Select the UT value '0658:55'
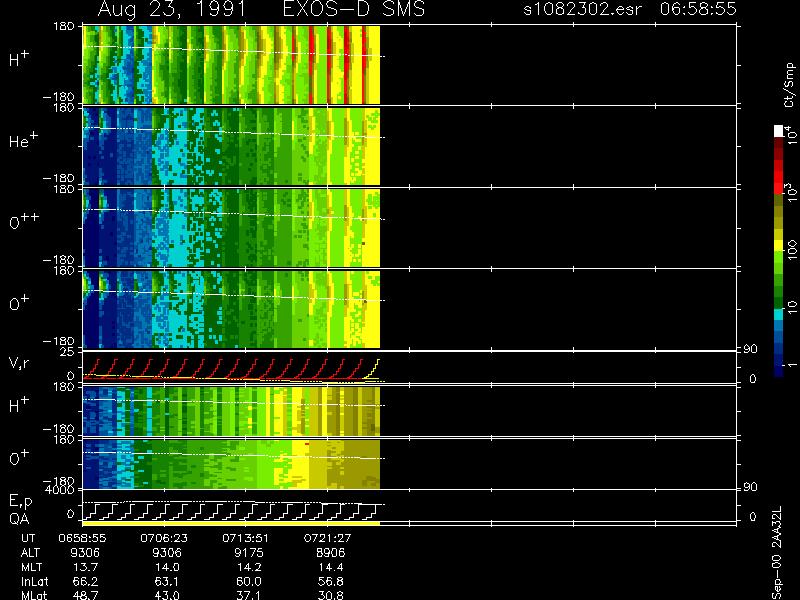Screen dimensions: 800x600 click(82, 538)
